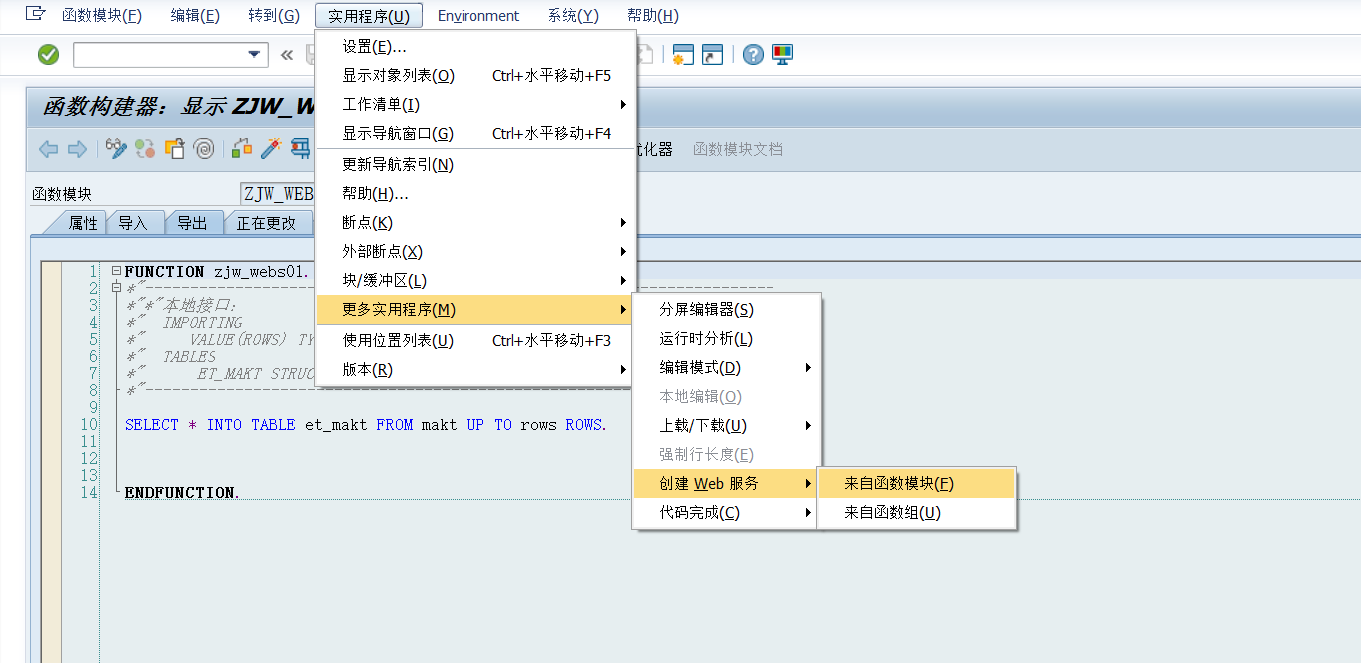Click the green checkmark Enter icon
This screenshot has width=1361, height=663.
point(48,55)
